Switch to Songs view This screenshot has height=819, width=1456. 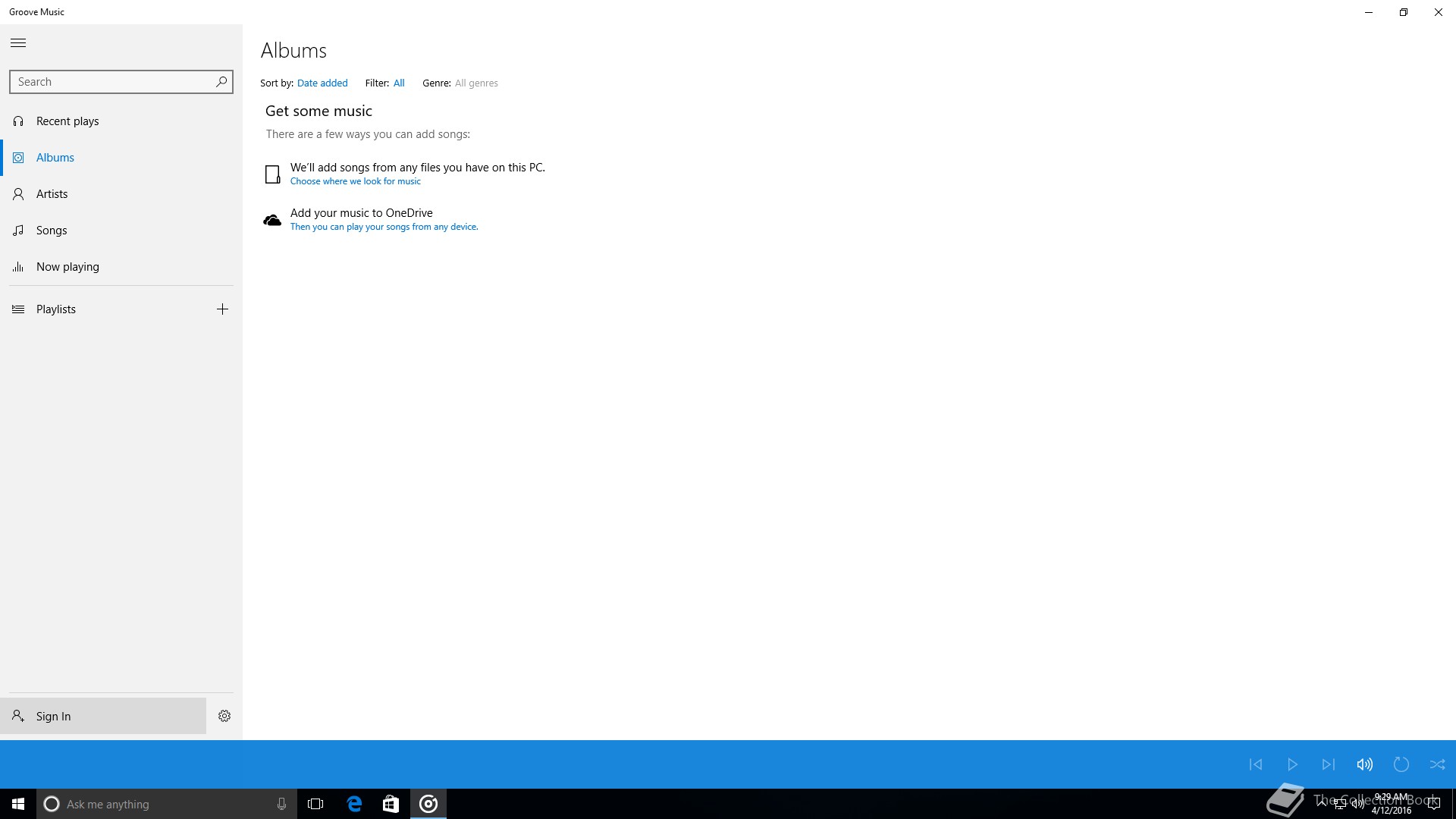coord(52,231)
